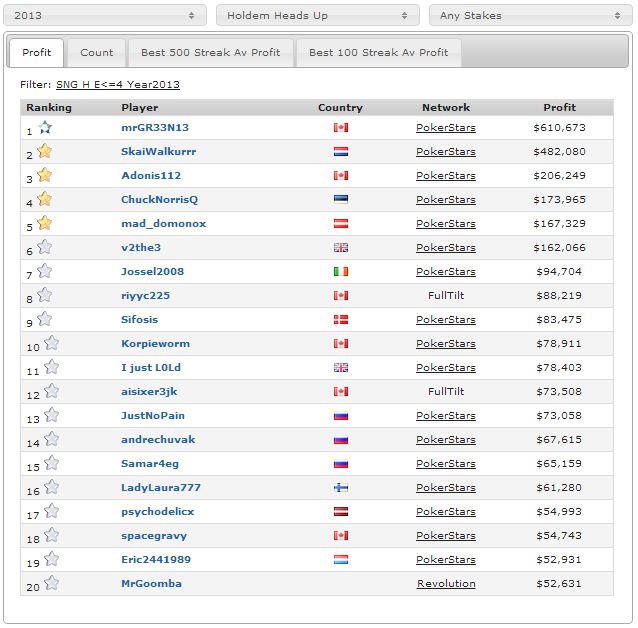Viewport: 638px width, 628px height.
Task: Toggle the gold star for mad_domonox
Action: pyautogui.click(x=45, y=223)
